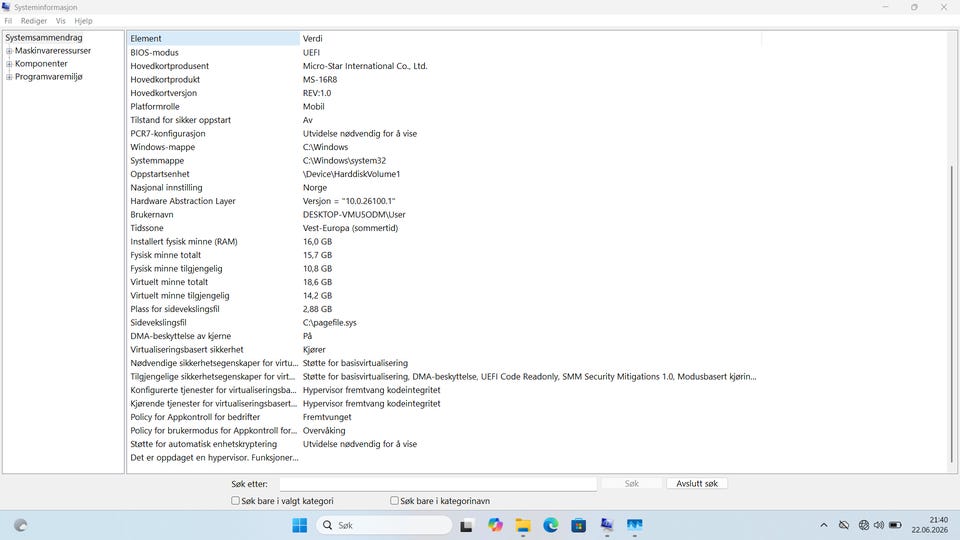This screenshot has width=960, height=540.
Task: Select 'Fysisk minne tilgjengelig' row
Action: click(x=444, y=268)
